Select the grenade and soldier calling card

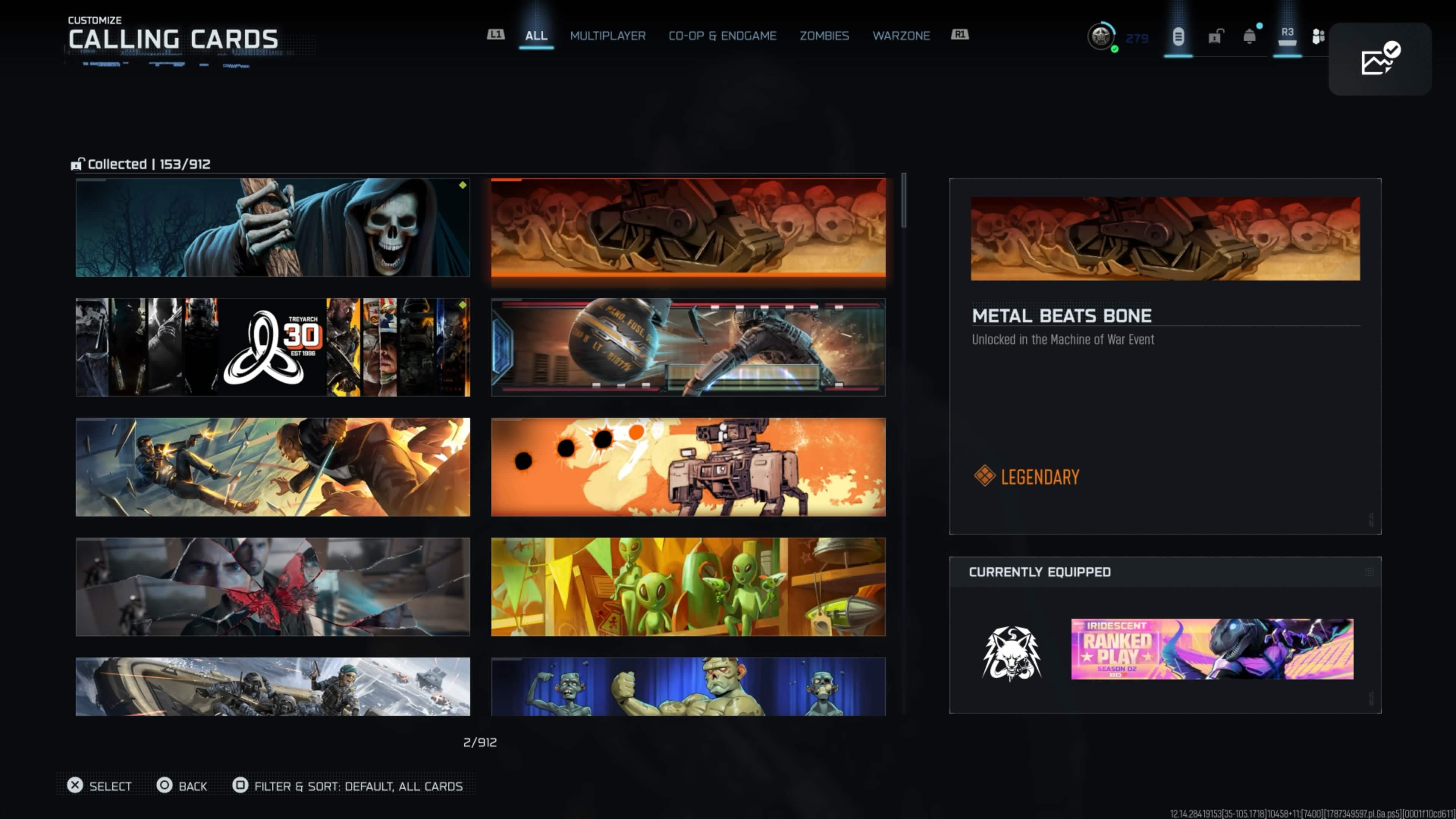[688, 347]
